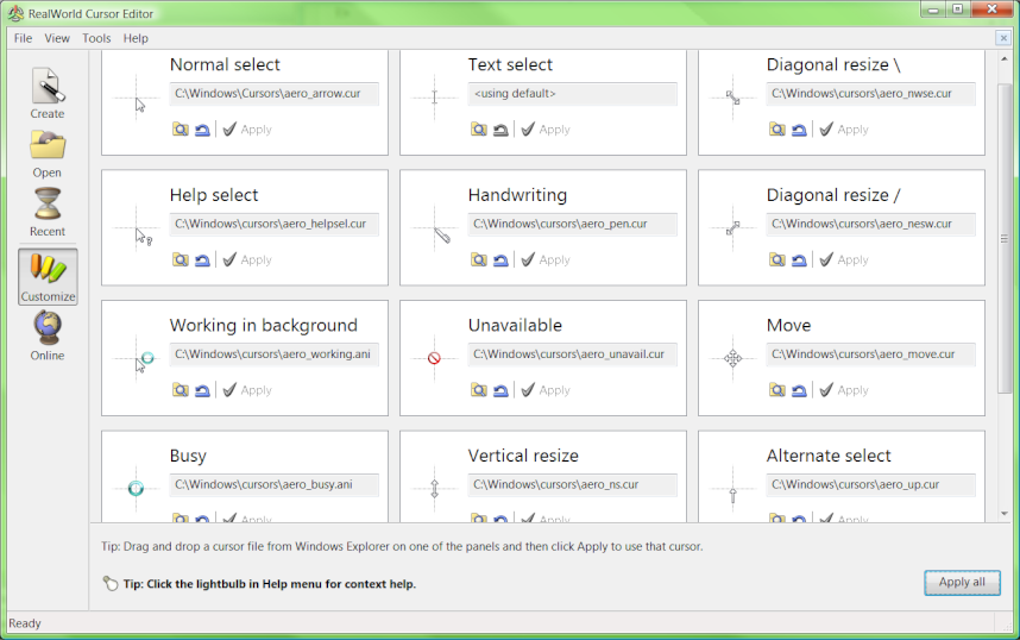Click the Apply all button
The width and height of the screenshot is (1020, 640).
962,582
